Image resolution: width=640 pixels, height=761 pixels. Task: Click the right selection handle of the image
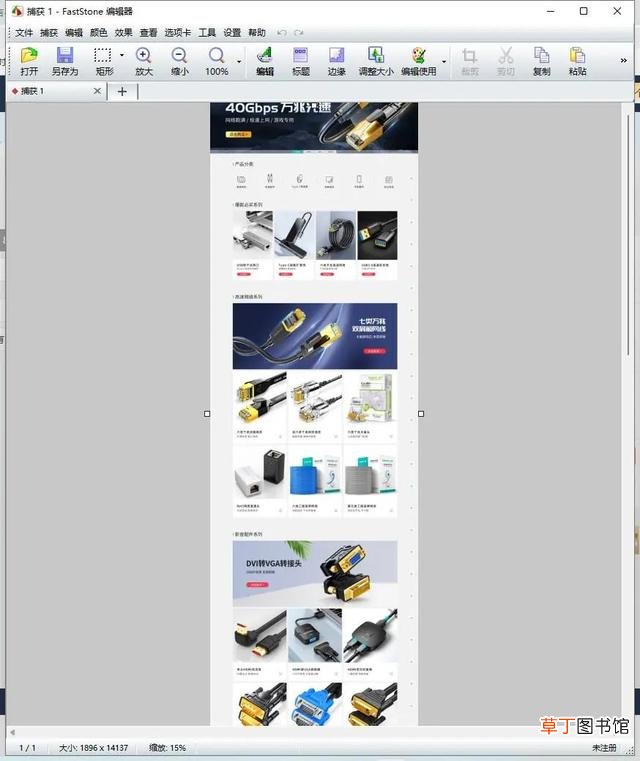pos(421,414)
